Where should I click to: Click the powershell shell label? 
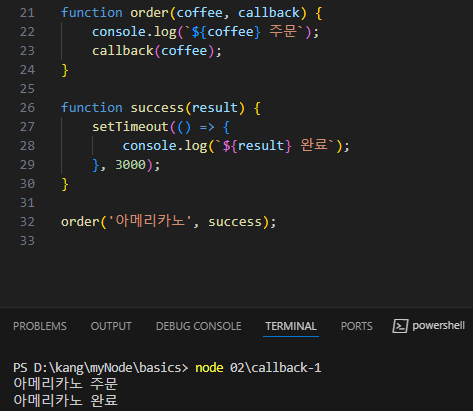pyautogui.click(x=438, y=325)
